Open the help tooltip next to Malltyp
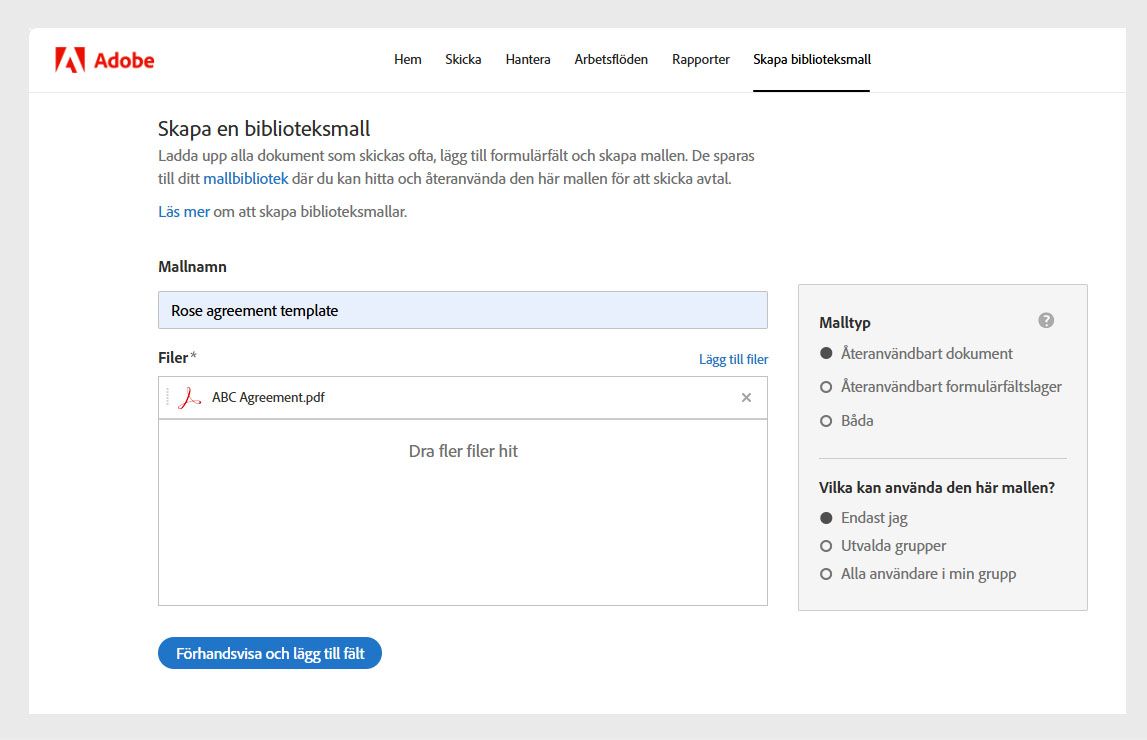The width and height of the screenshot is (1147, 740). [1045, 320]
